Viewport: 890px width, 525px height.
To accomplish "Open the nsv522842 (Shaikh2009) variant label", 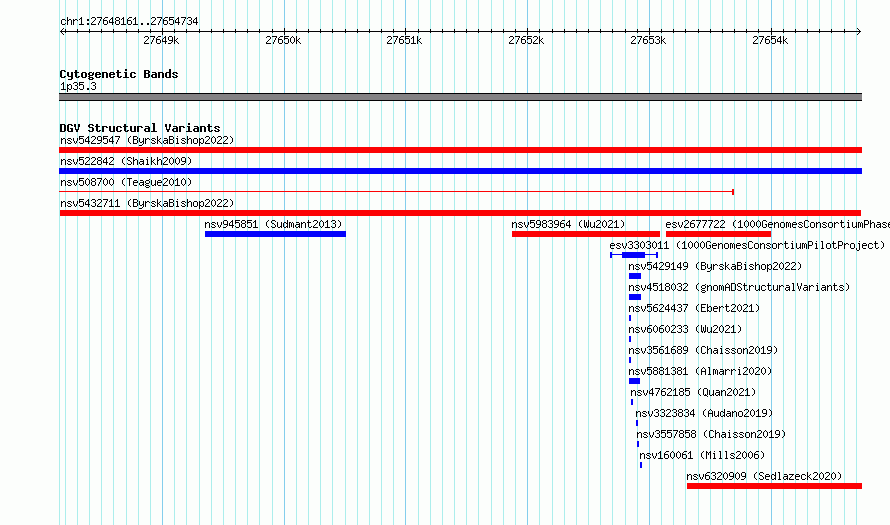I will pos(126,161).
